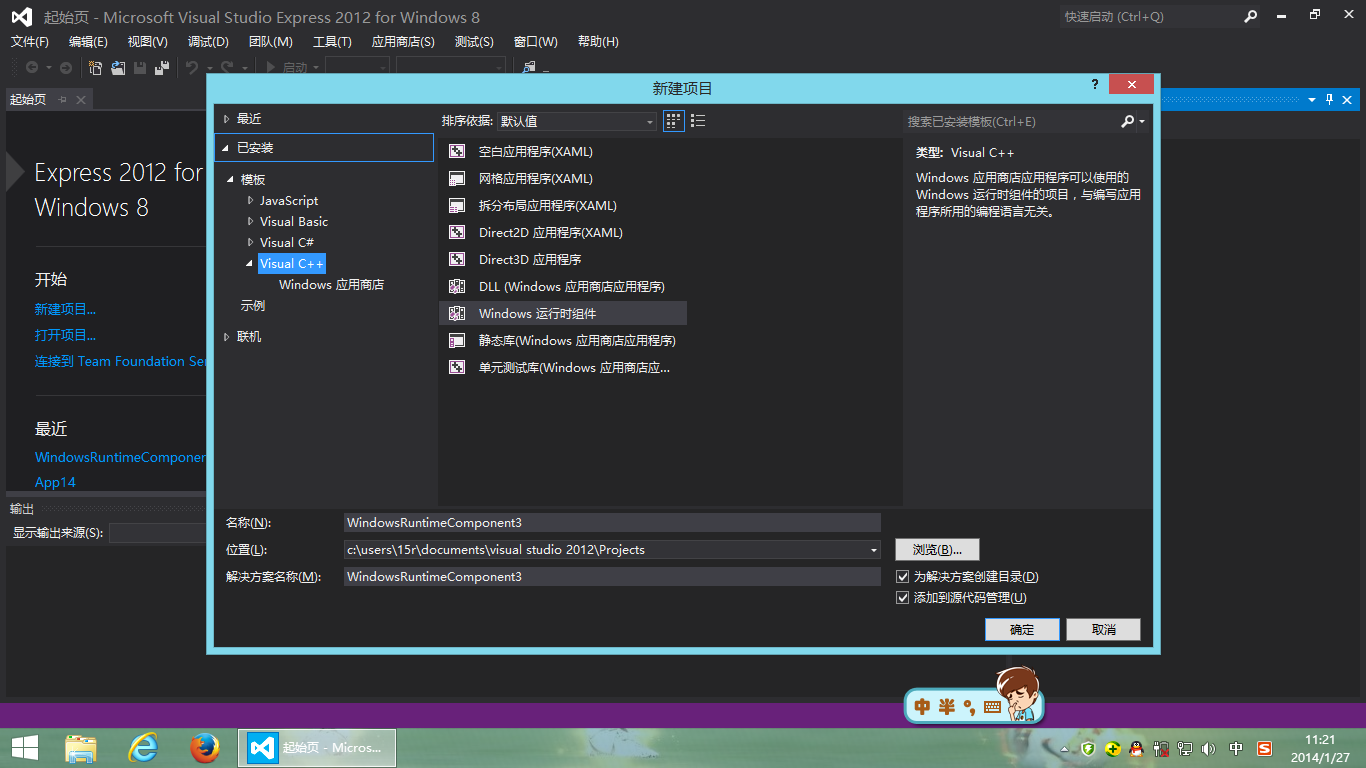Open the 团队(M) menu

(270, 41)
